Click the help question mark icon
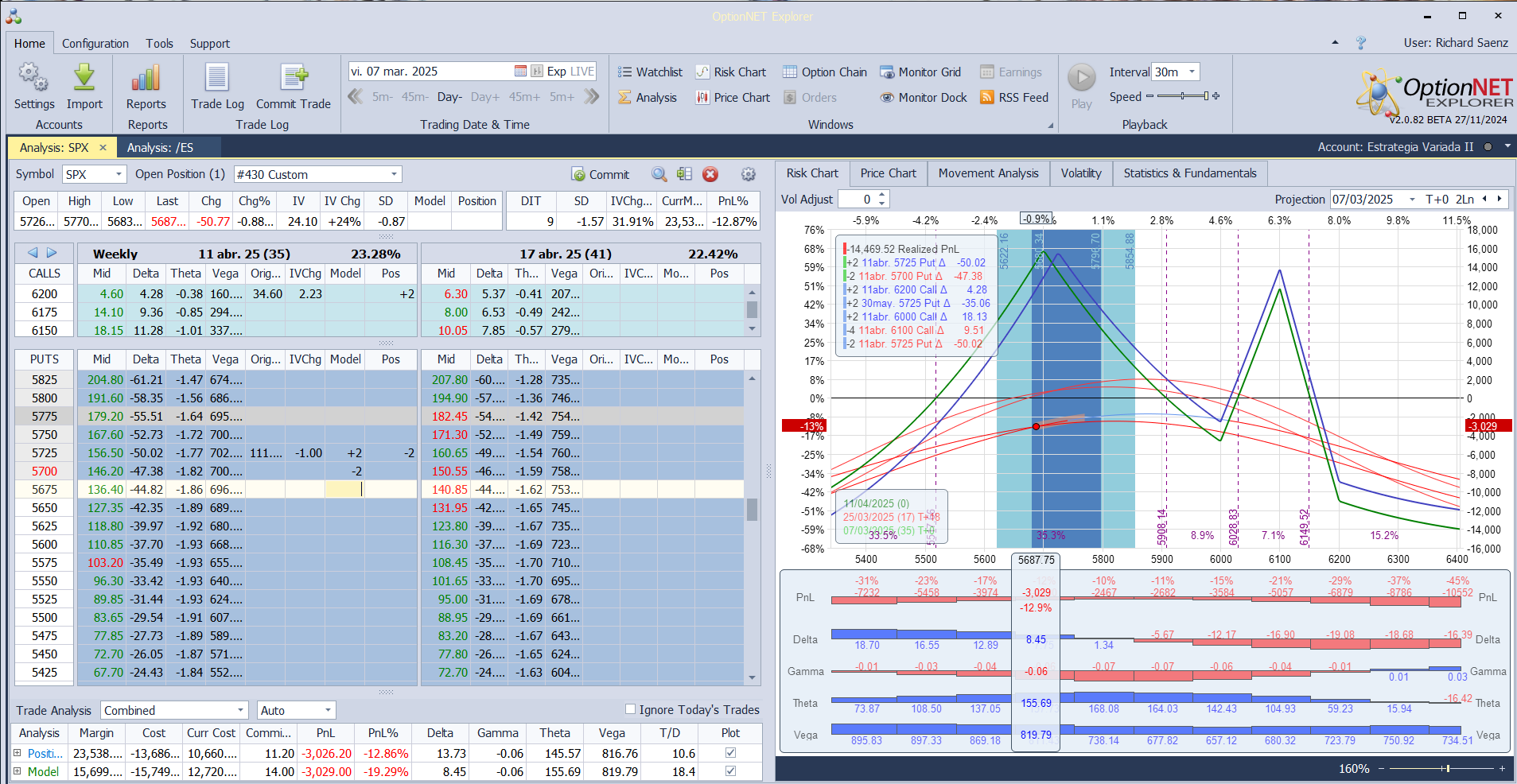Viewport: 1517px width, 784px height. pos(1361,43)
